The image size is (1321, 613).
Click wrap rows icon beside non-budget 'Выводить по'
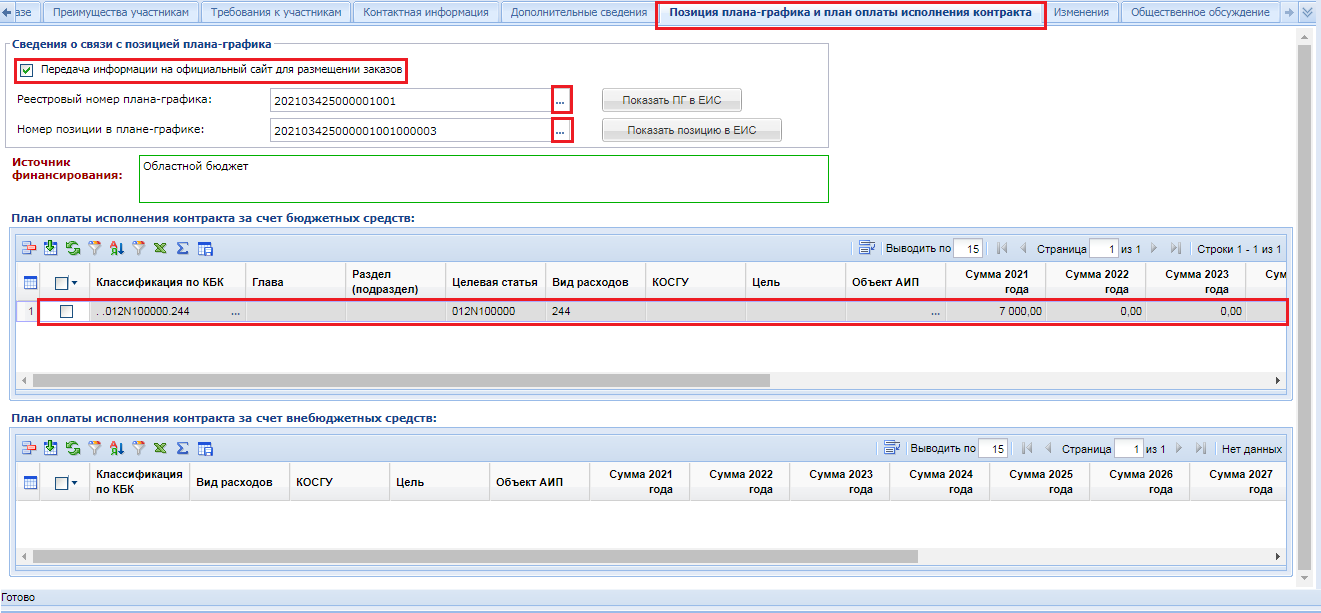pos(891,449)
